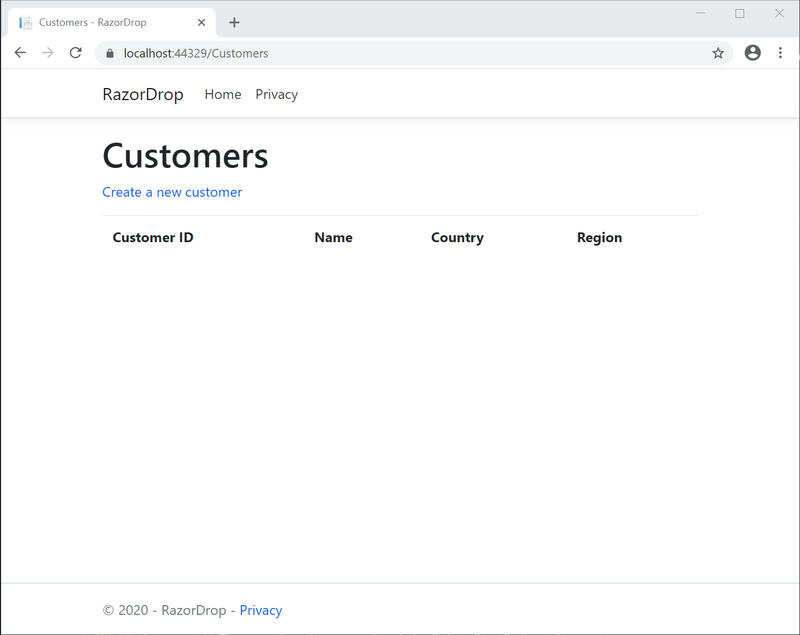The height and width of the screenshot is (635, 800).
Task: Bookmark this page with the star icon
Action: pos(718,53)
